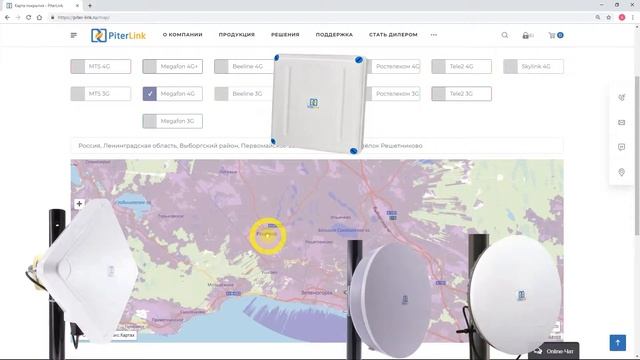Open the ПОДДЕРЖКА menu item

coord(334,35)
